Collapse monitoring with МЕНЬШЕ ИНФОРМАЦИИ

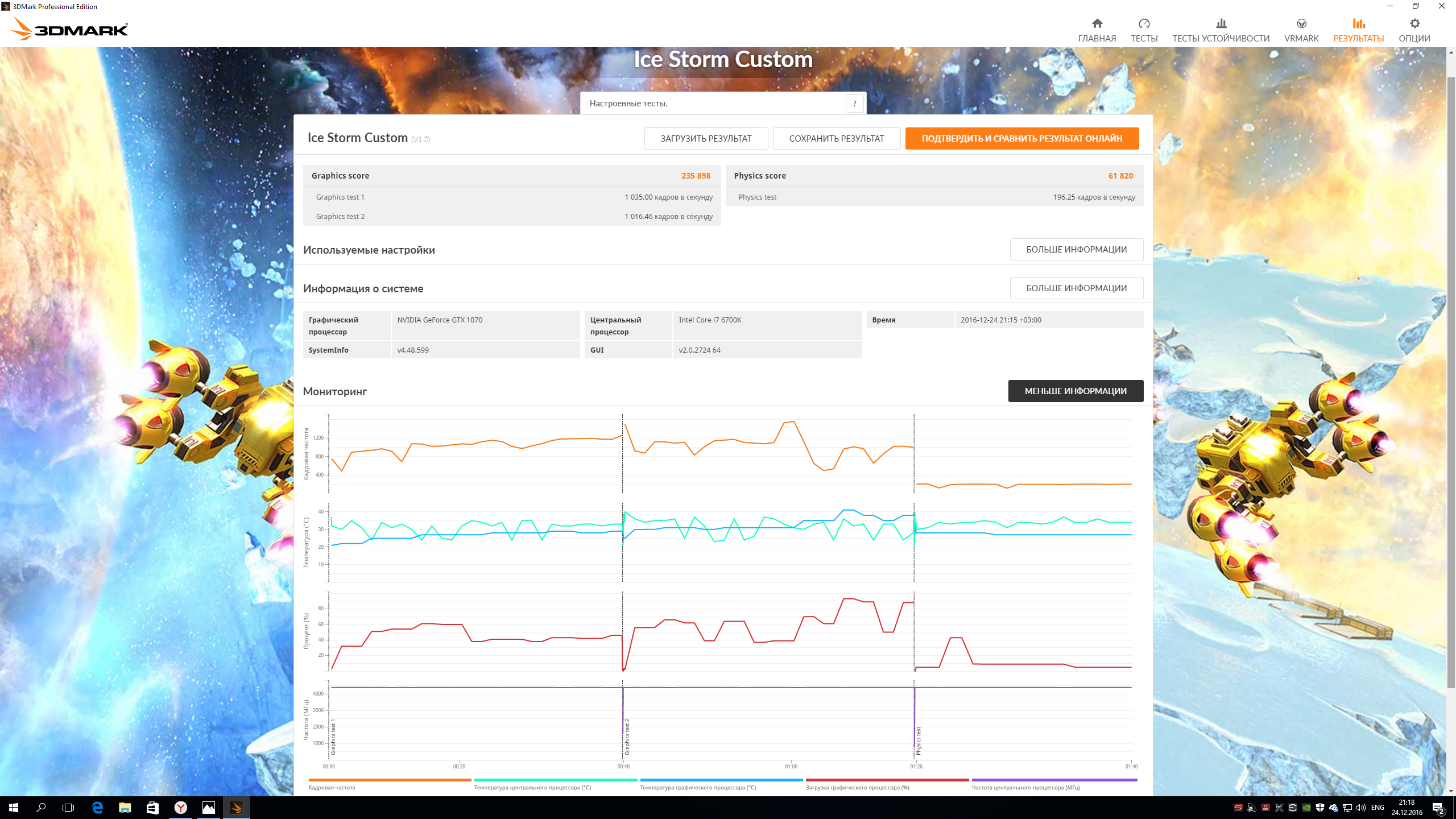[x=1075, y=391]
